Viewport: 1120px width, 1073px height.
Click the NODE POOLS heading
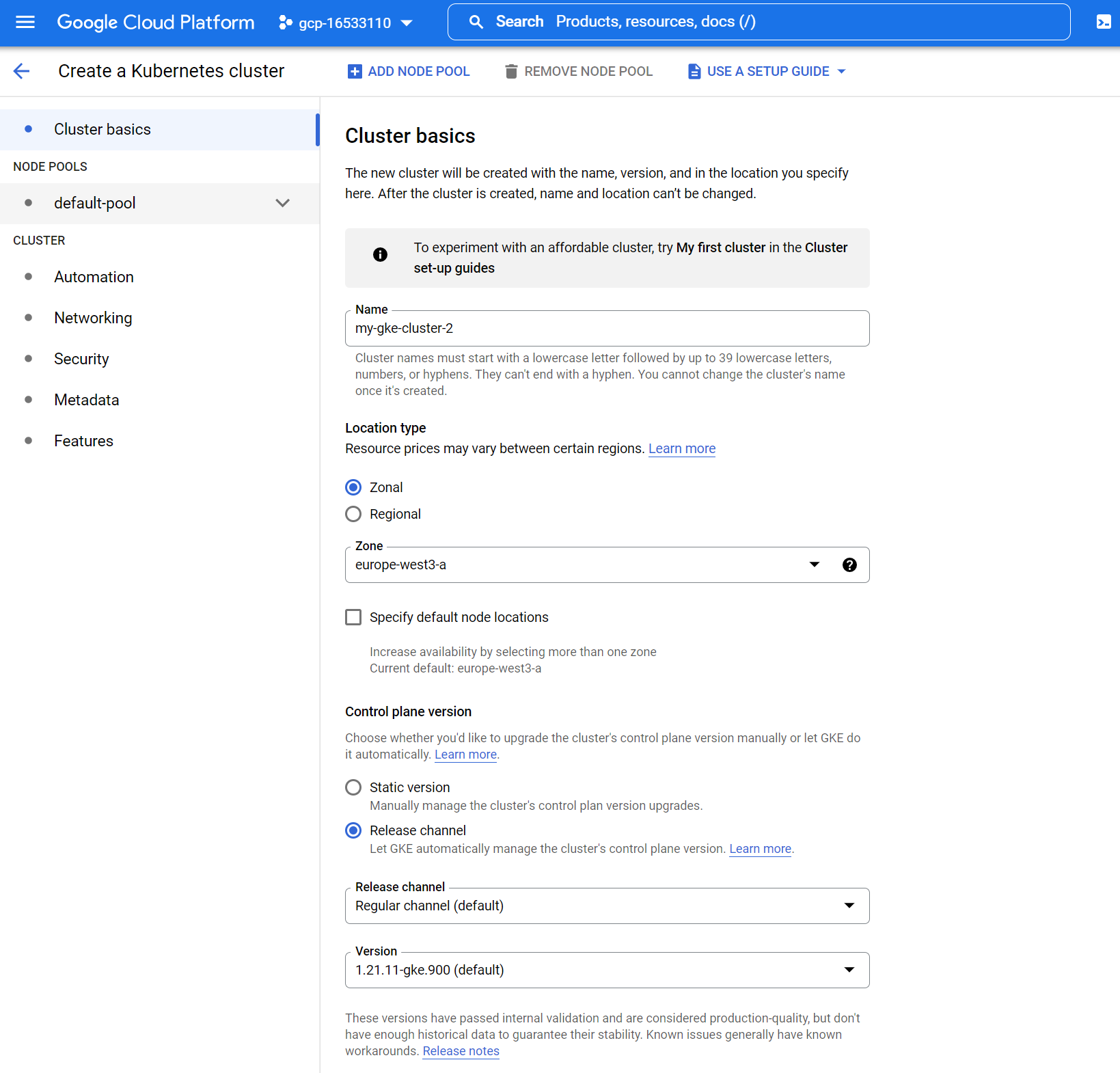pos(51,167)
